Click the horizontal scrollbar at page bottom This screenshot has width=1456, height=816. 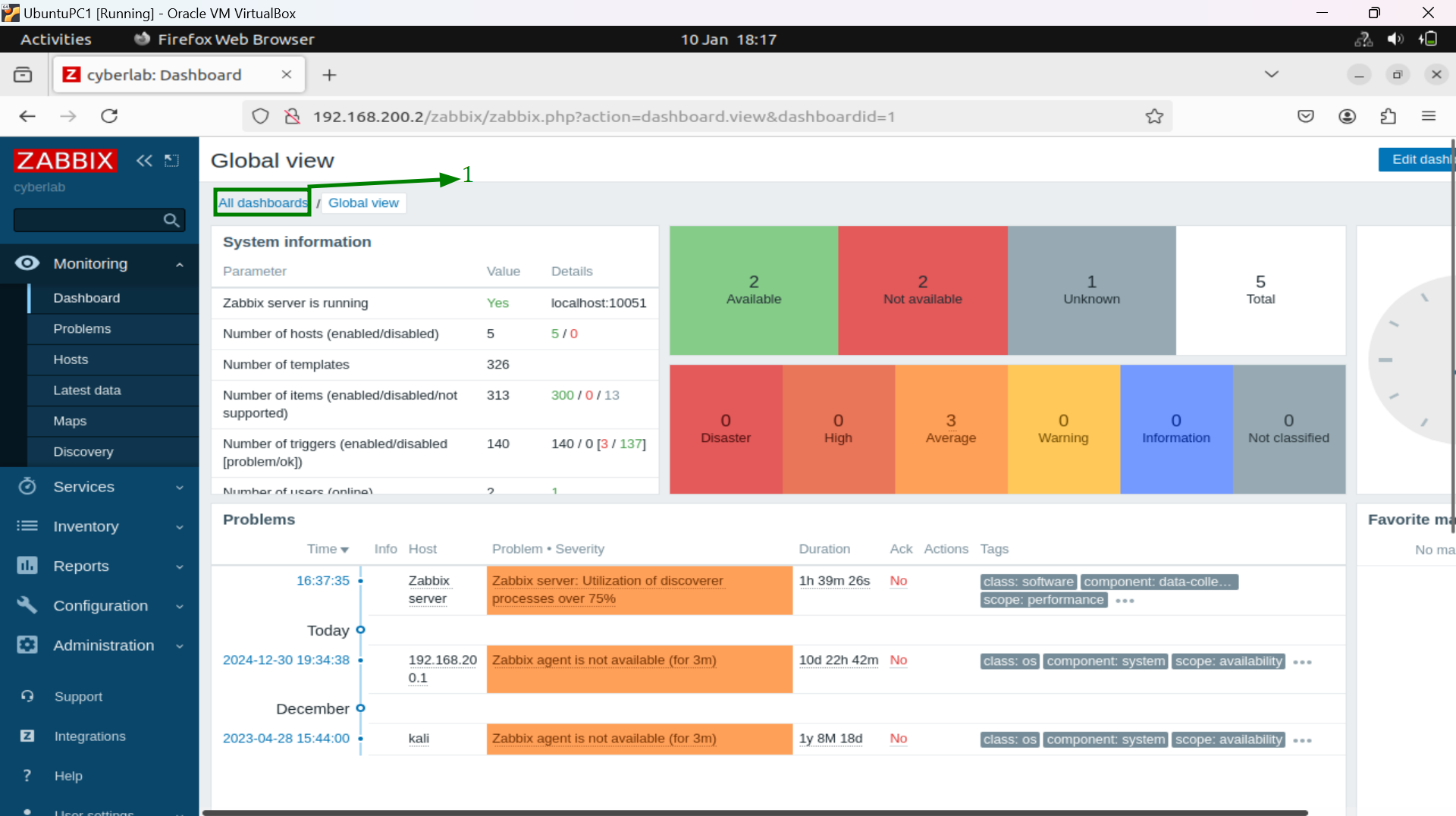click(755, 812)
